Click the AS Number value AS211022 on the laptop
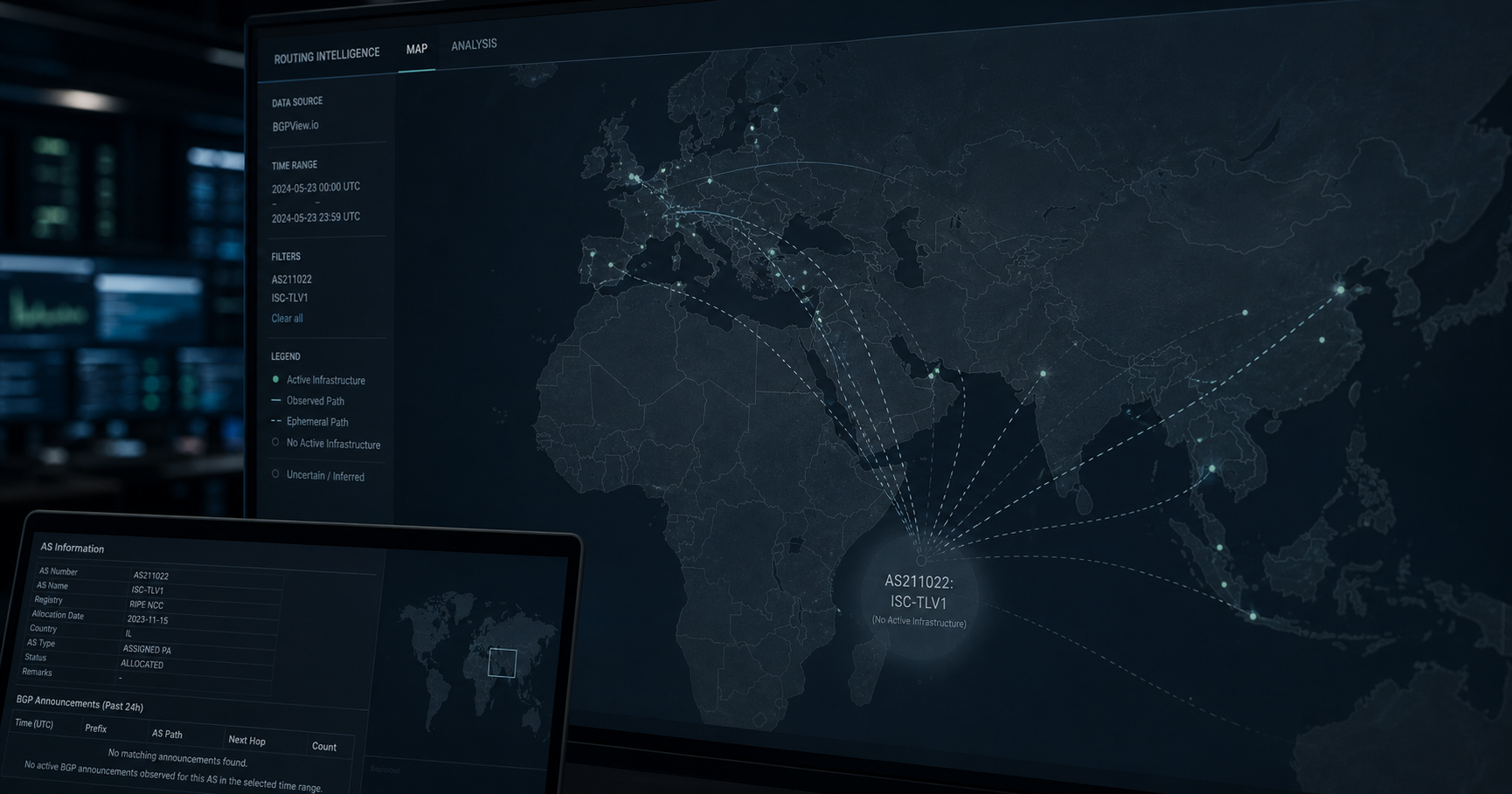The width and height of the screenshot is (1512, 794). (151, 576)
